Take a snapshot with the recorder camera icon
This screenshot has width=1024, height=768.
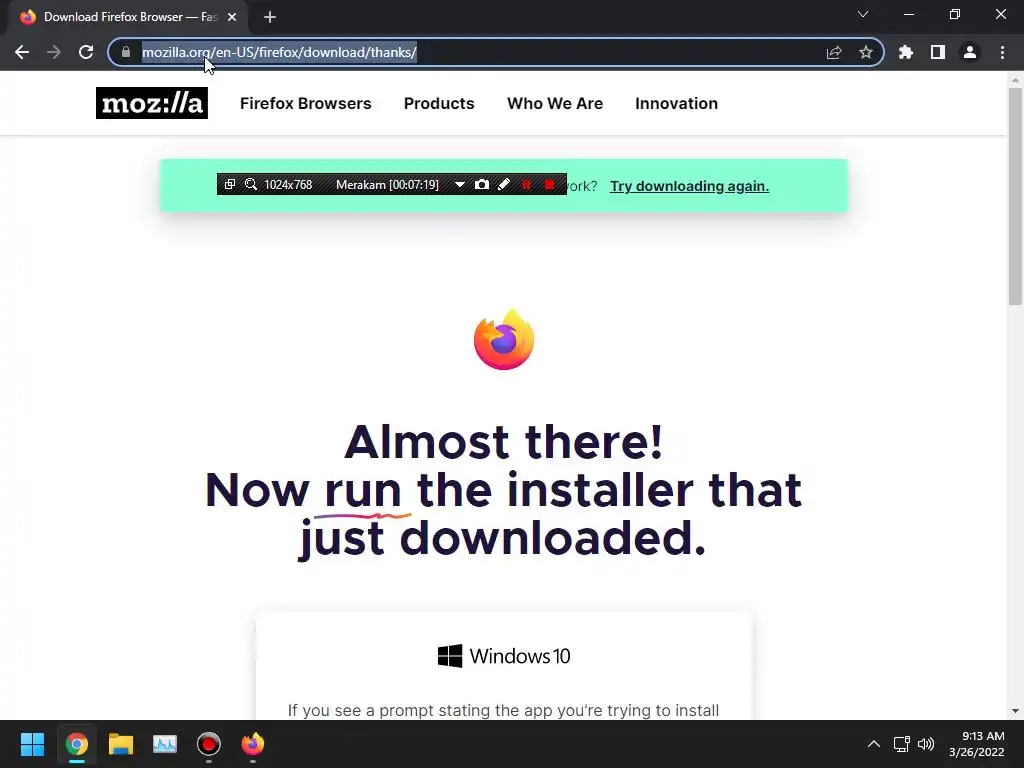482,185
